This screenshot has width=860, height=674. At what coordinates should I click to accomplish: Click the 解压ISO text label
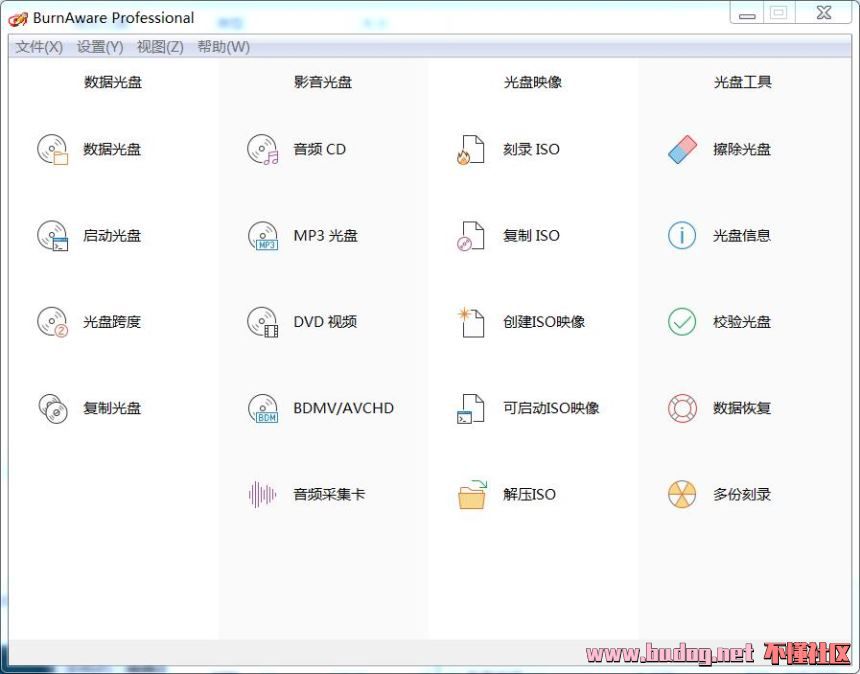(x=529, y=495)
